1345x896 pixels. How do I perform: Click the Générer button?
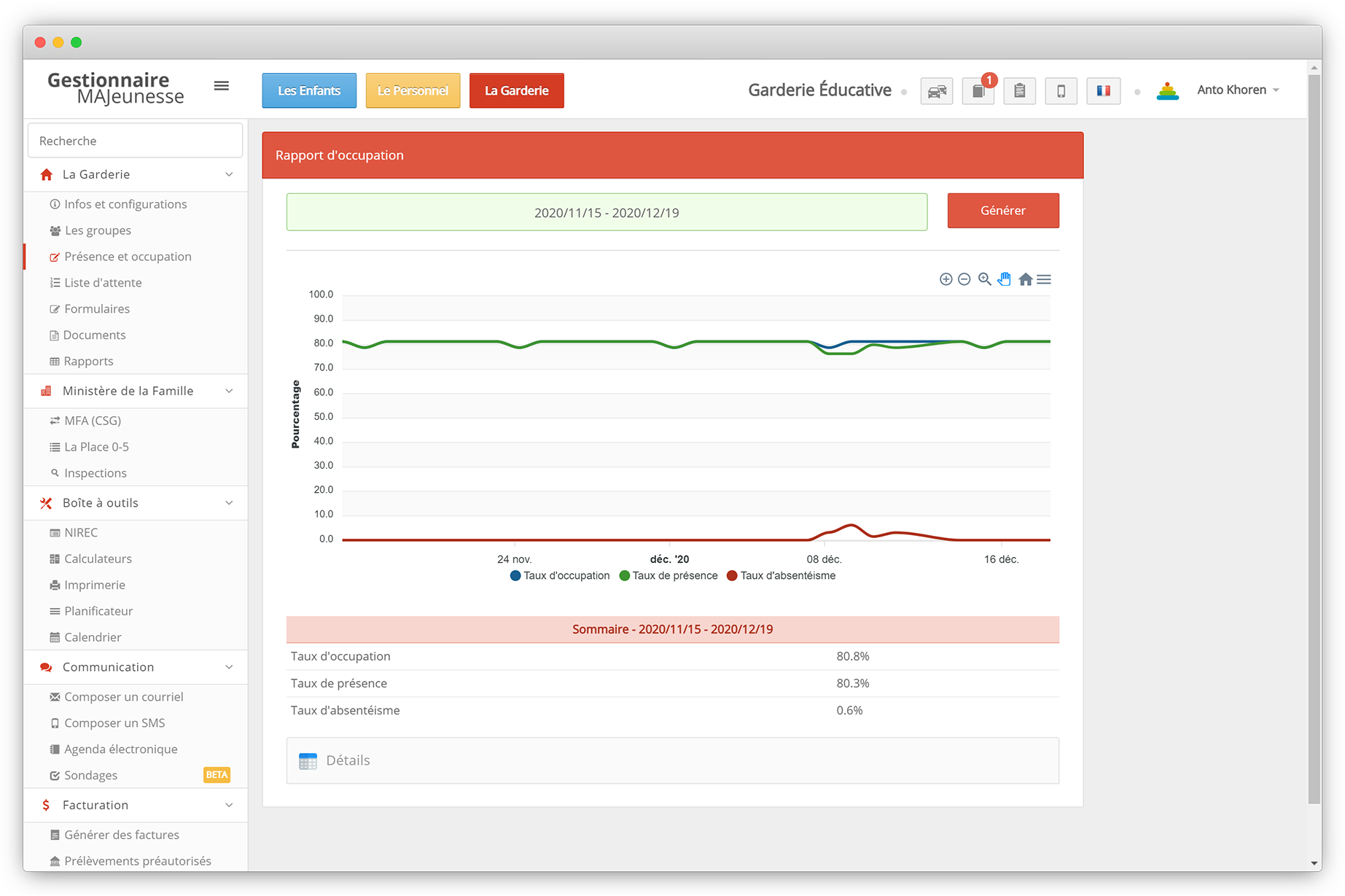click(x=1002, y=211)
